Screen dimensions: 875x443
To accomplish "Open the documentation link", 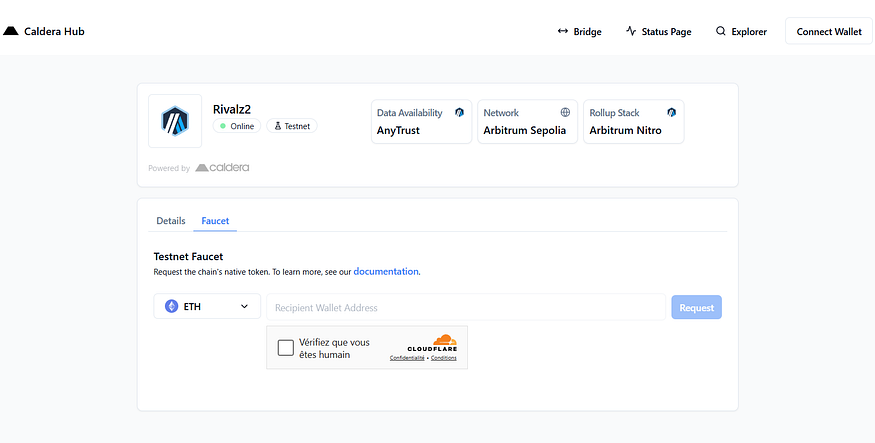I will coord(386,272).
